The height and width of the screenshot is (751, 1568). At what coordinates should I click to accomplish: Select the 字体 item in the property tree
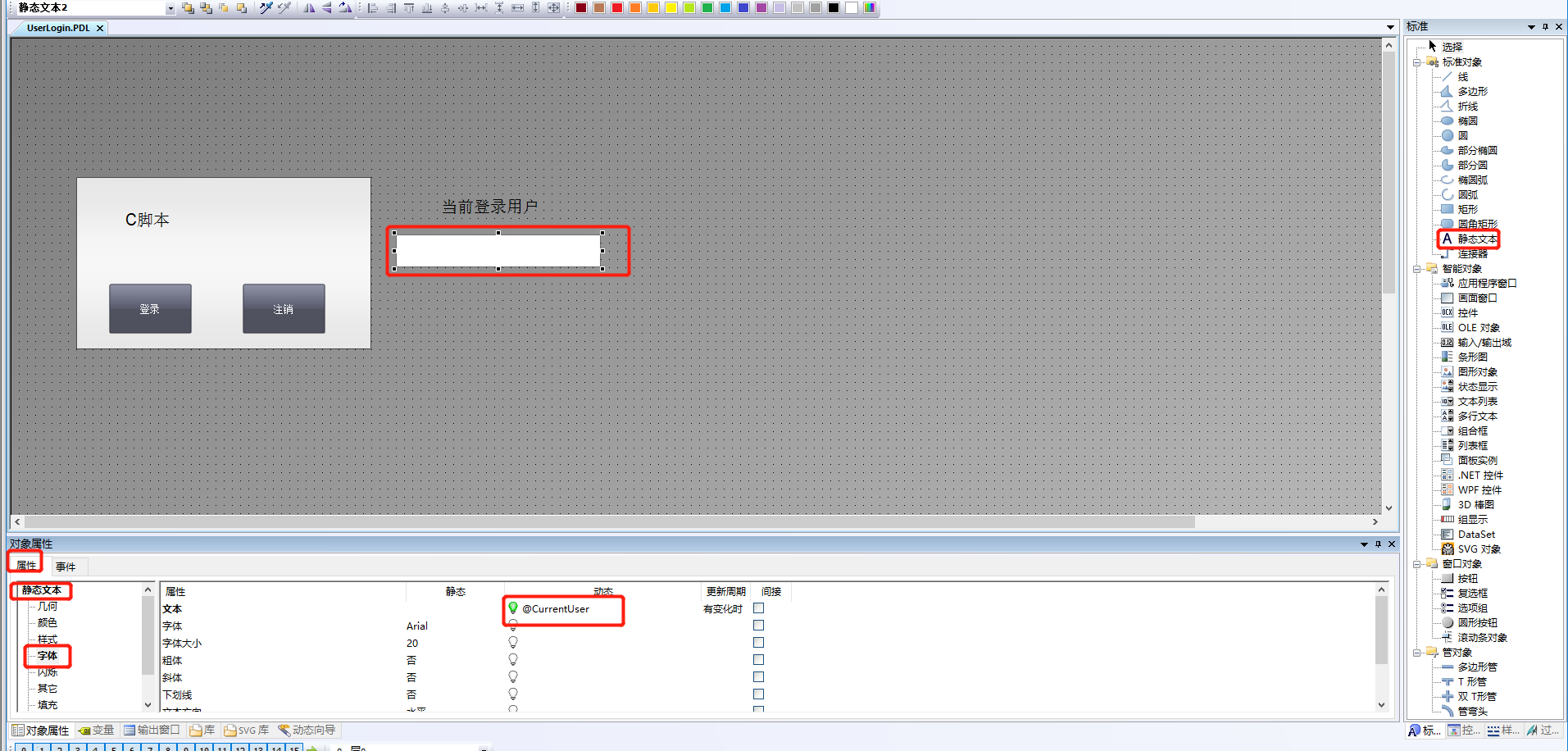point(47,656)
